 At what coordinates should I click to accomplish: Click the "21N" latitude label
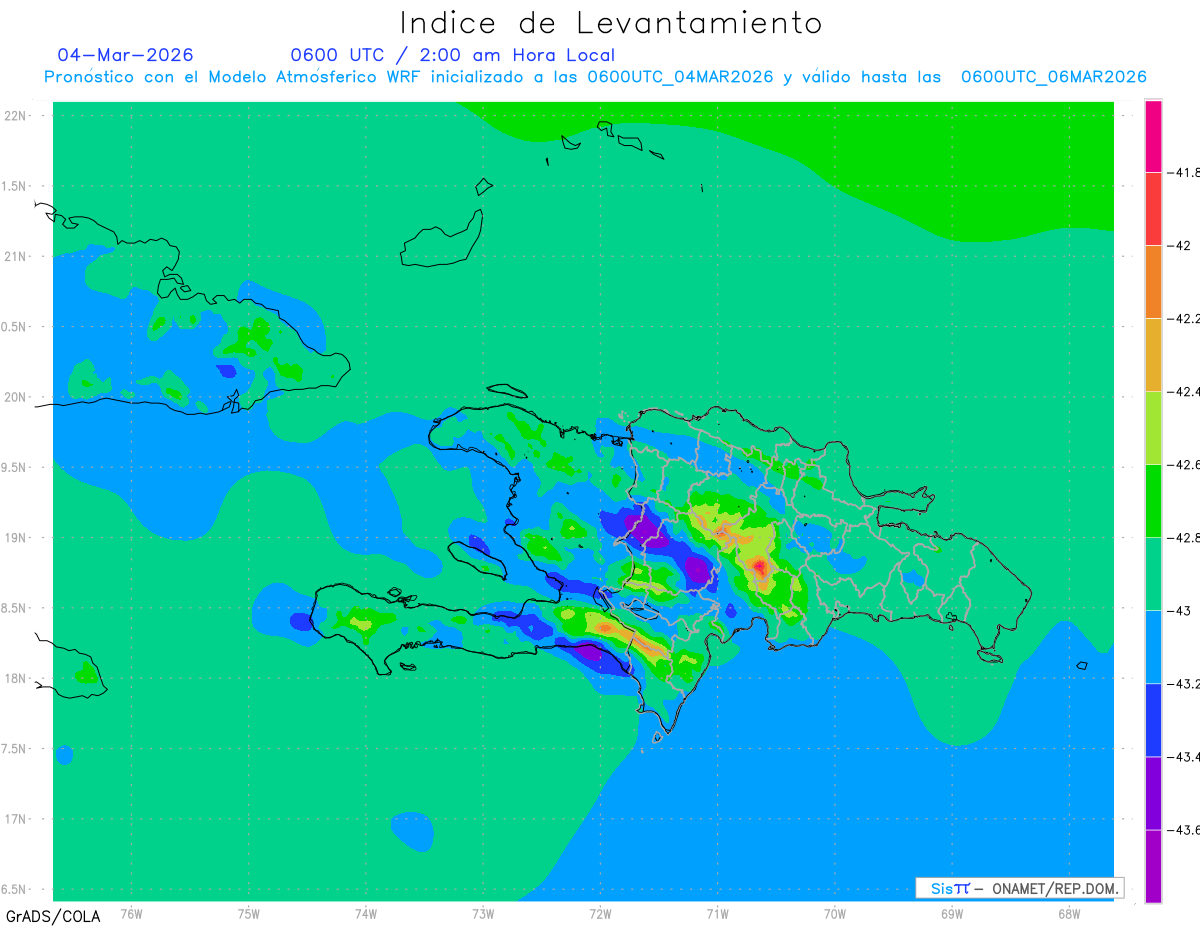16,256
